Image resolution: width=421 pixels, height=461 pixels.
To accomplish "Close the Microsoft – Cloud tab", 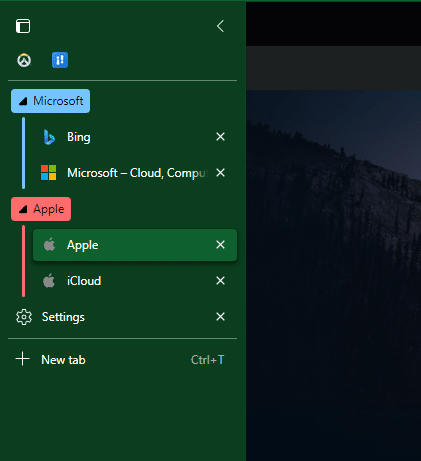I will (x=220, y=173).
